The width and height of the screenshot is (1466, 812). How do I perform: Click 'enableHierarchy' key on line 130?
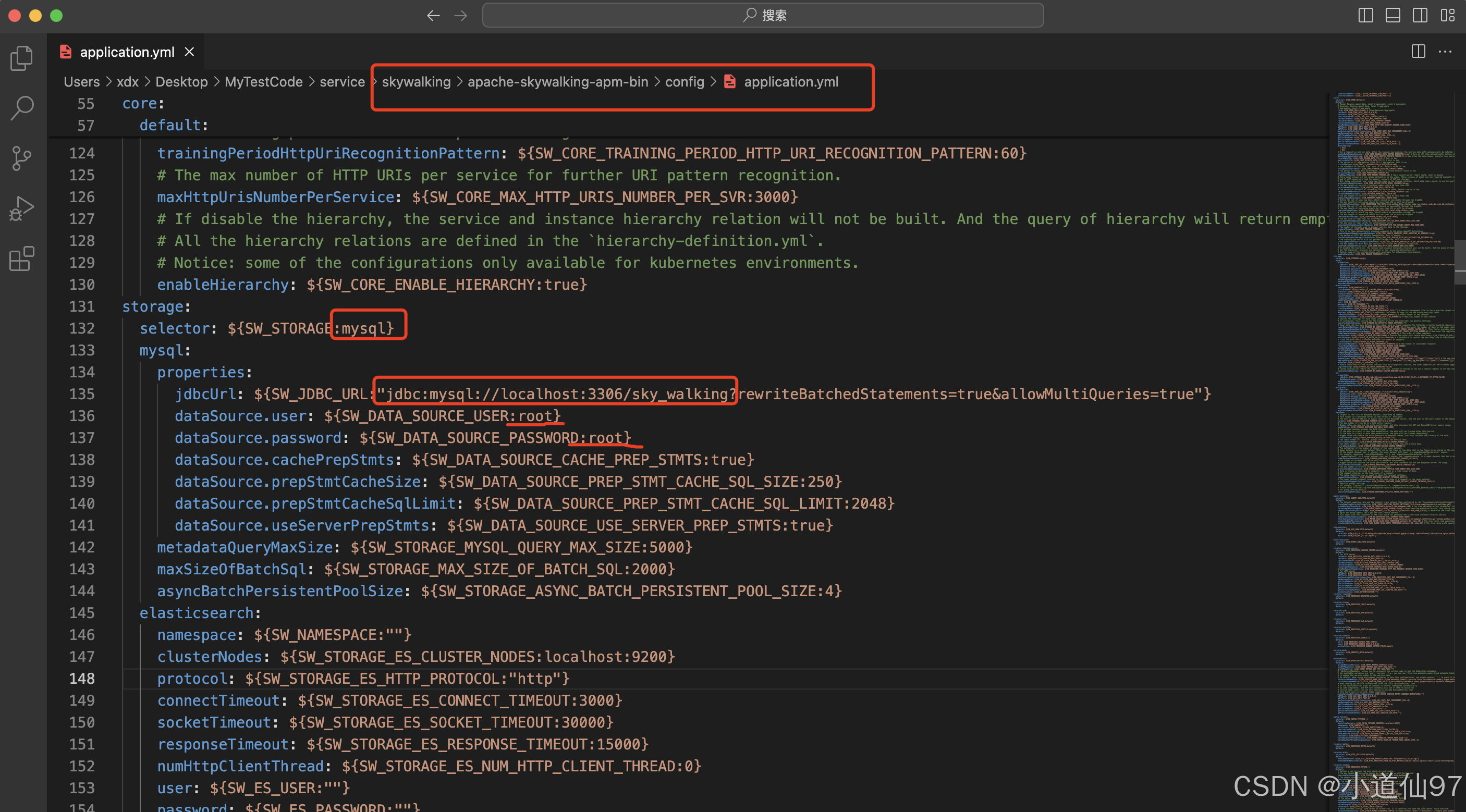(223, 285)
